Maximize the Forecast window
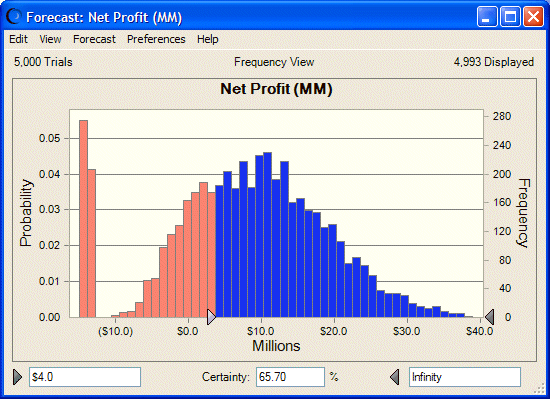This screenshot has height=399, width=550. (x=510, y=16)
